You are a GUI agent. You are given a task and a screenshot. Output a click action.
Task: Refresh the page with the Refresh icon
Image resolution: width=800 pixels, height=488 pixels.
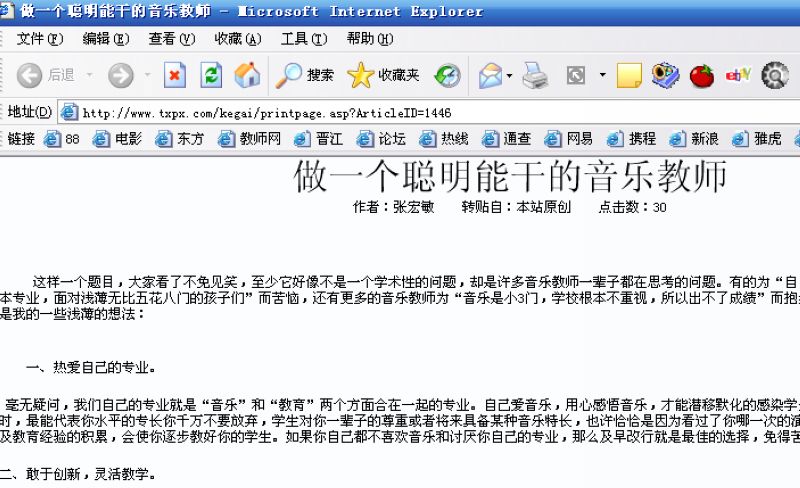(x=211, y=76)
